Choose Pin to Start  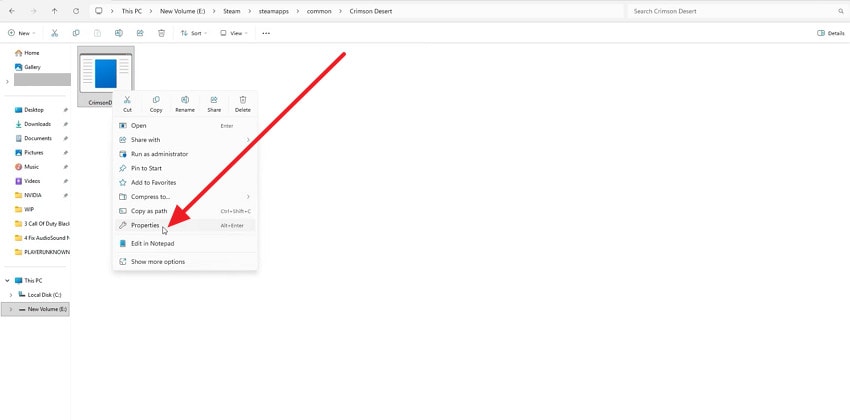pos(185,168)
